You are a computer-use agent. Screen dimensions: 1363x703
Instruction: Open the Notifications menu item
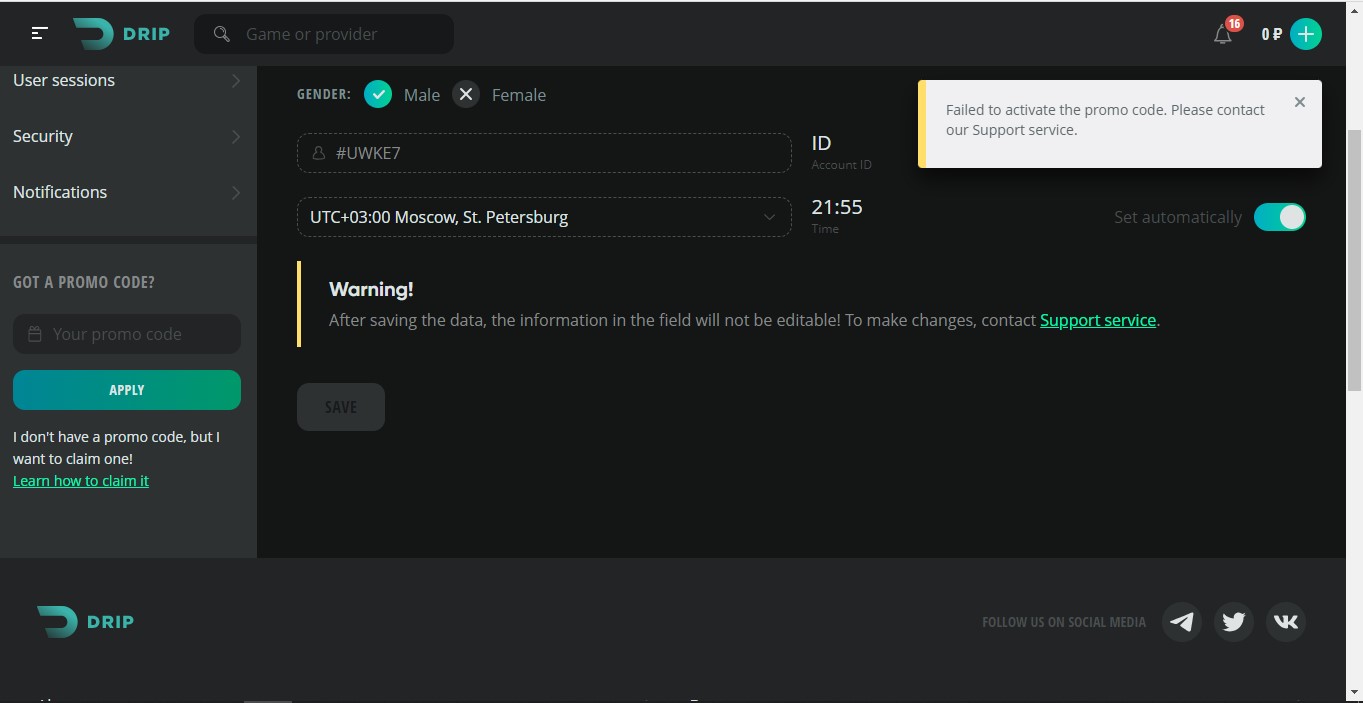tap(127, 192)
